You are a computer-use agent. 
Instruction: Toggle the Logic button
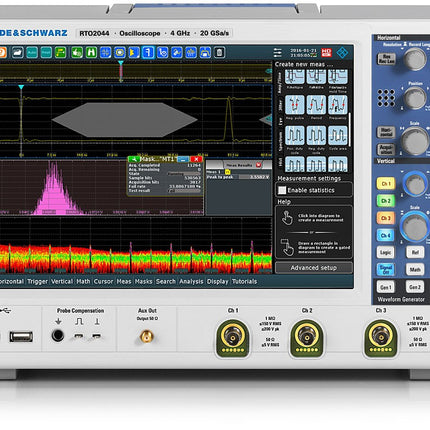386,252
